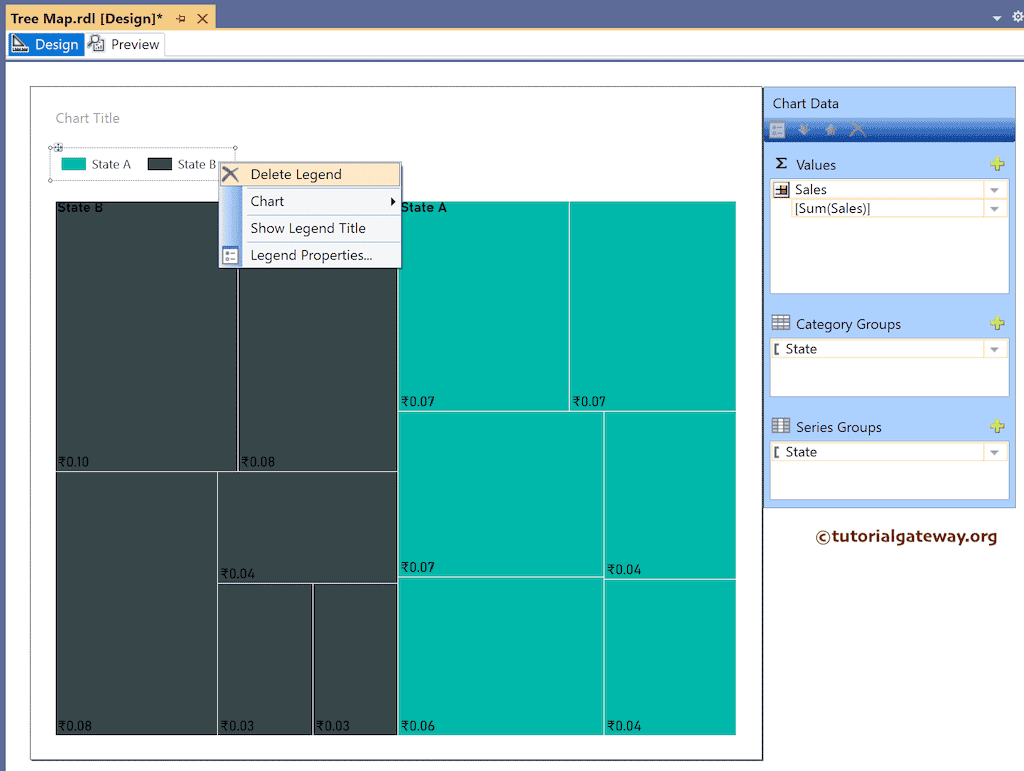Viewport: 1024px width, 771px height.
Task: Add a Category Groups field plus icon
Action: click(997, 323)
